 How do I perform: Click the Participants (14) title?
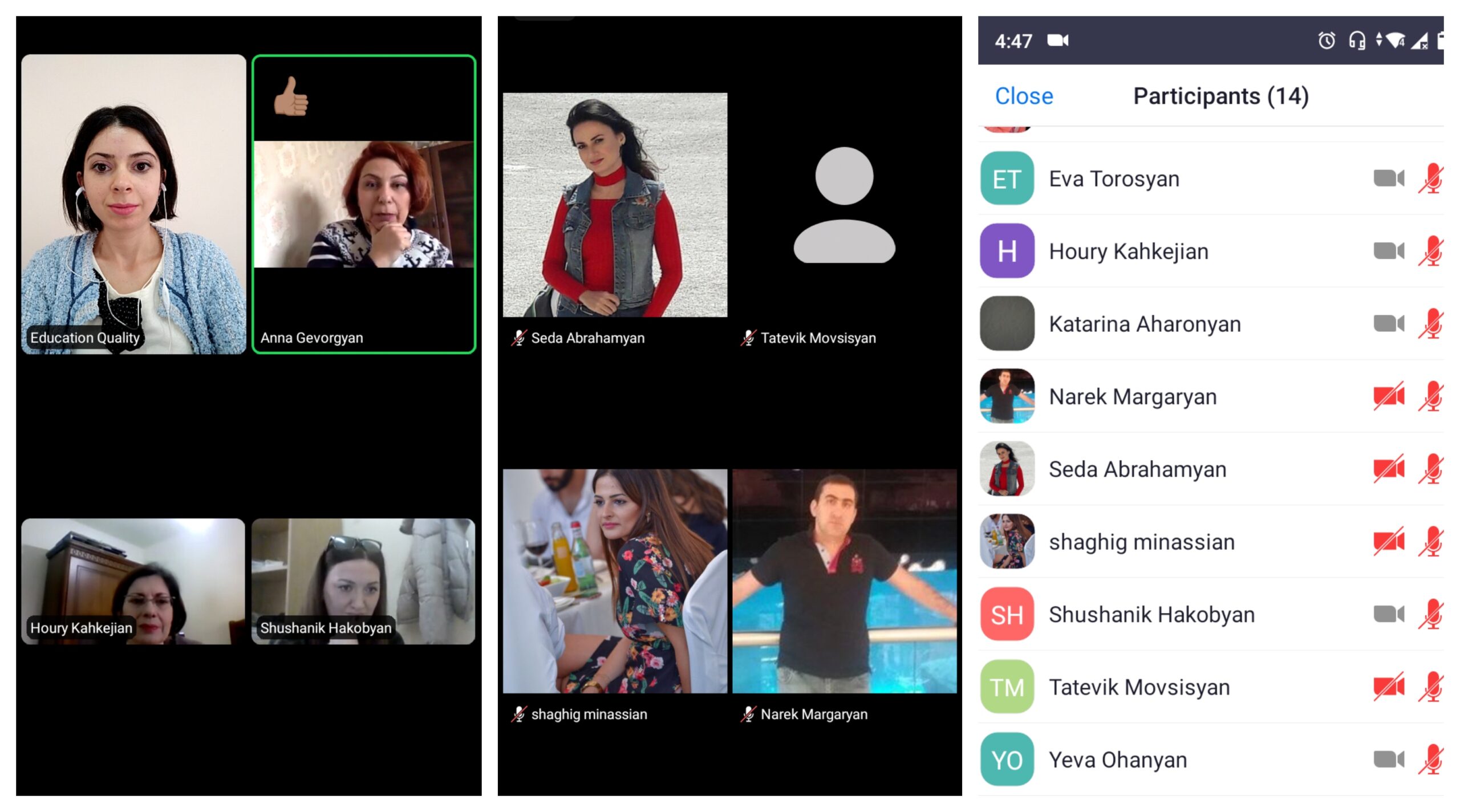point(1220,96)
